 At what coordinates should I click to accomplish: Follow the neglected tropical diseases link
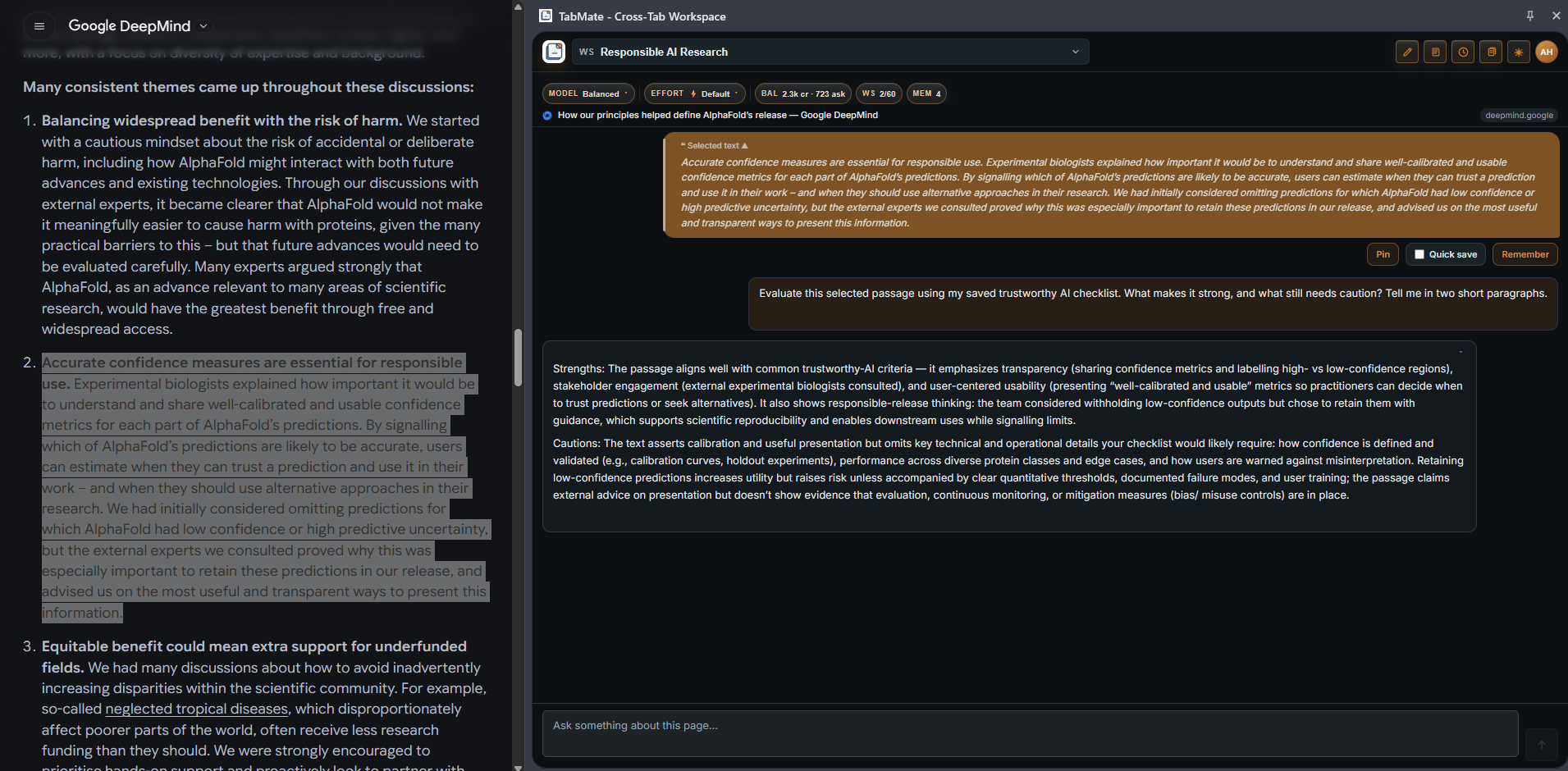click(196, 709)
